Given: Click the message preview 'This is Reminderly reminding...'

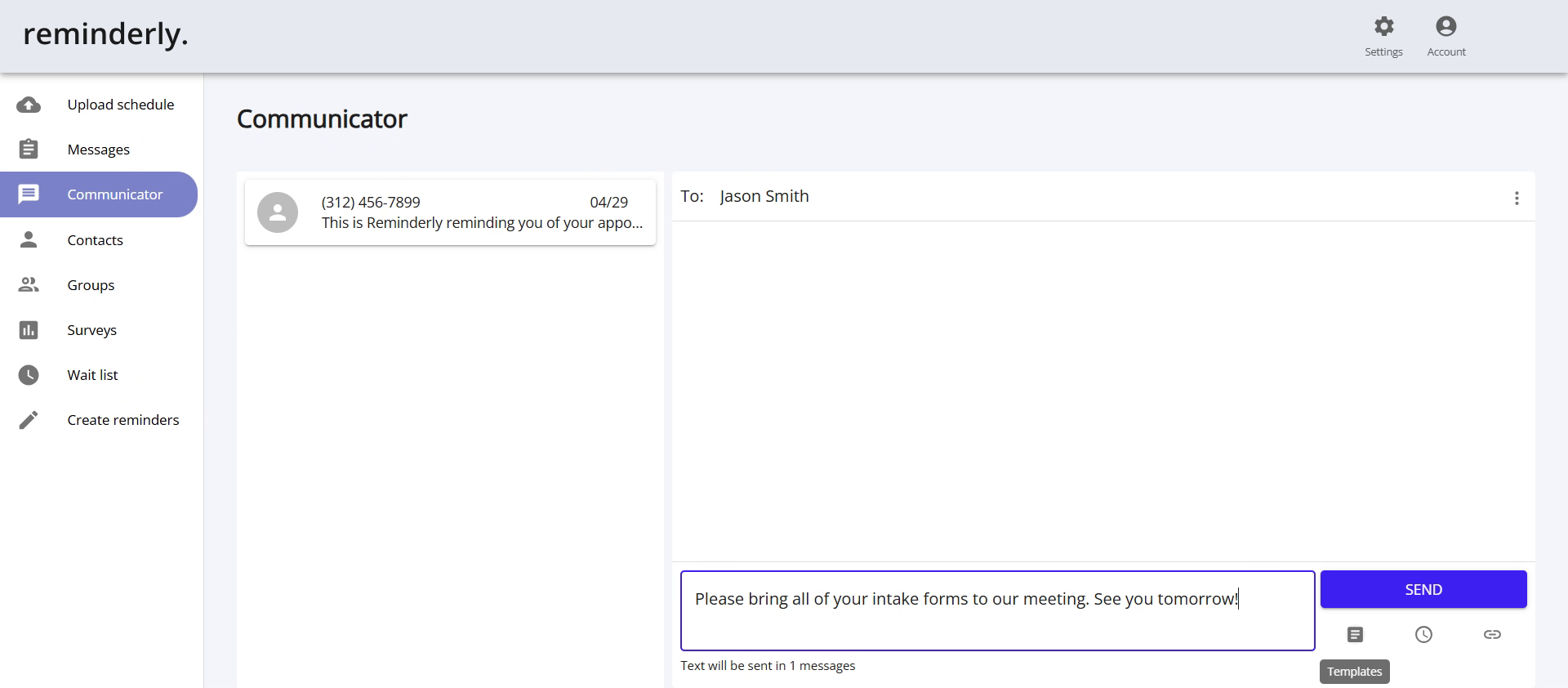Looking at the screenshot, I should tap(482, 223).
